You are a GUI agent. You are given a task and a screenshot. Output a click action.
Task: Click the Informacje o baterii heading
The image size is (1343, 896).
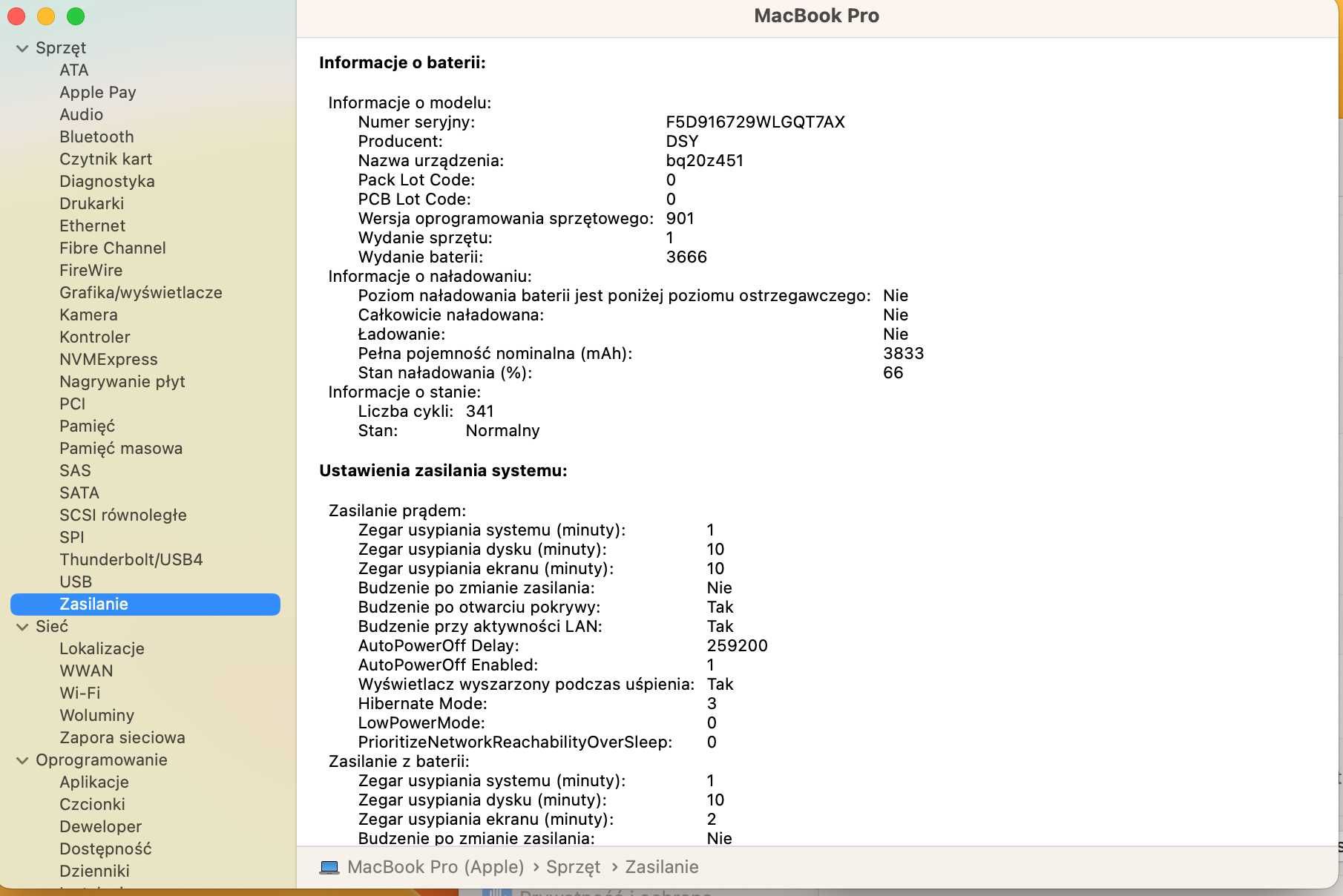click(402, 62)
